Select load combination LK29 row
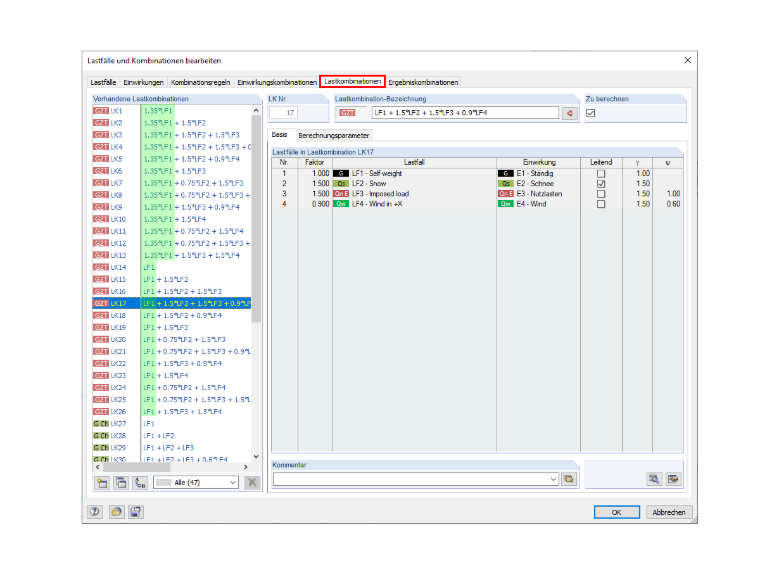This screenshot has height=570, width=760. pos(172,447)
